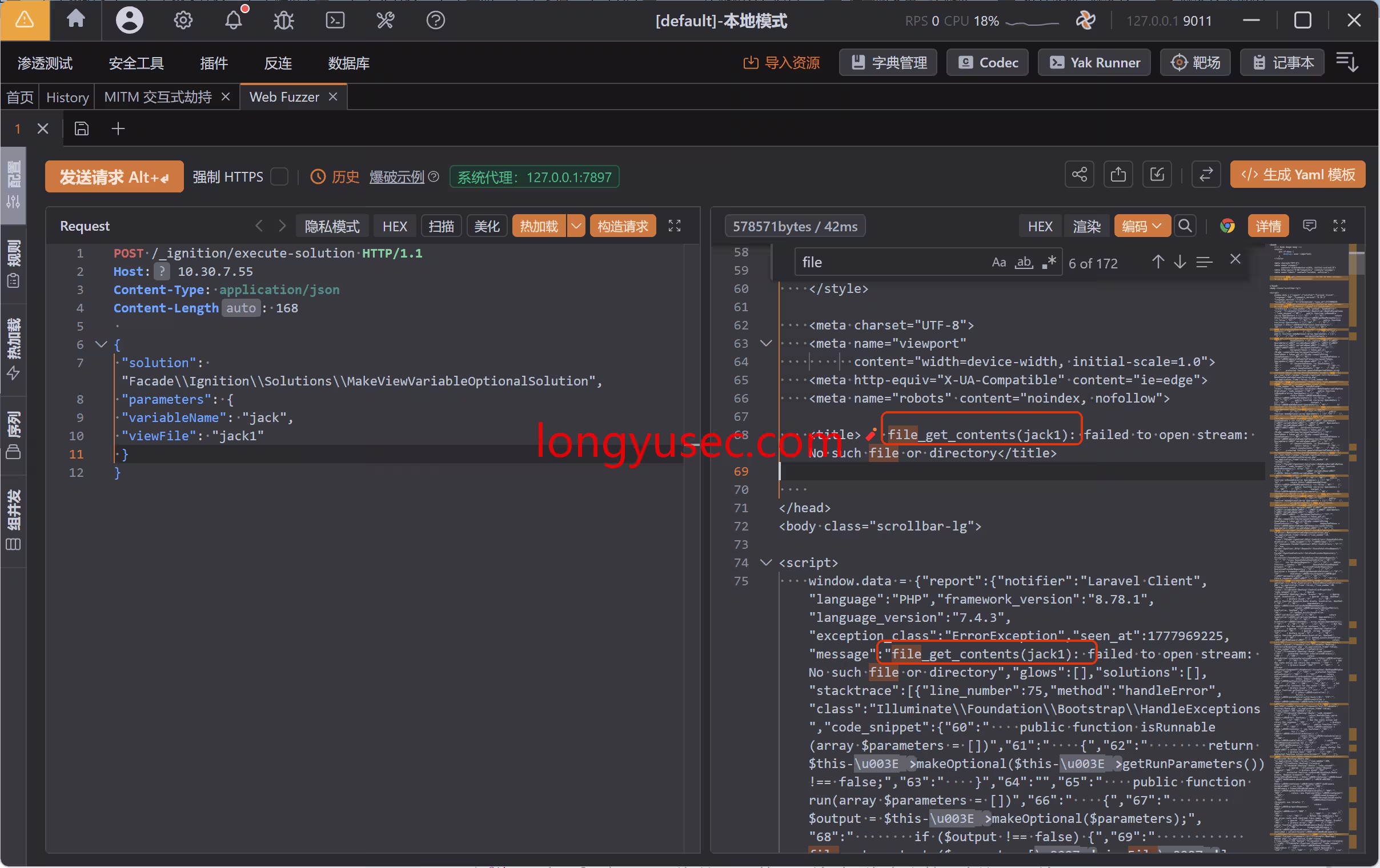
Task: Open the Codec tool
Action: (x=989, y=62)
